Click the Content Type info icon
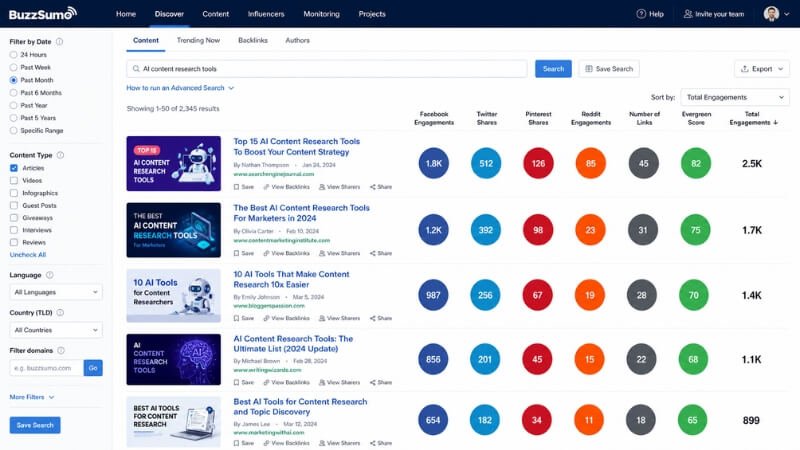 [60, 155]
